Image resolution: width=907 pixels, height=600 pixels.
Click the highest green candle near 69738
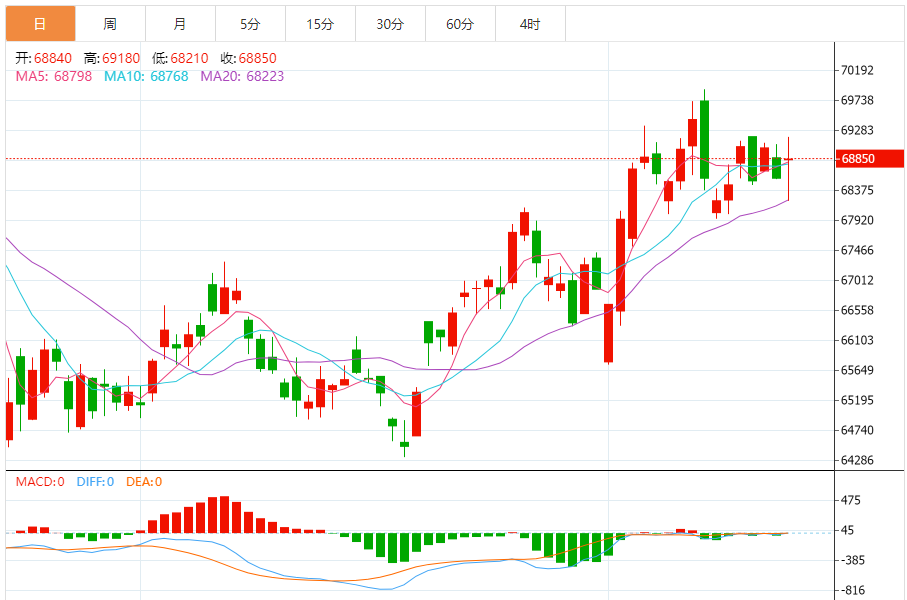tap(704, 139)
